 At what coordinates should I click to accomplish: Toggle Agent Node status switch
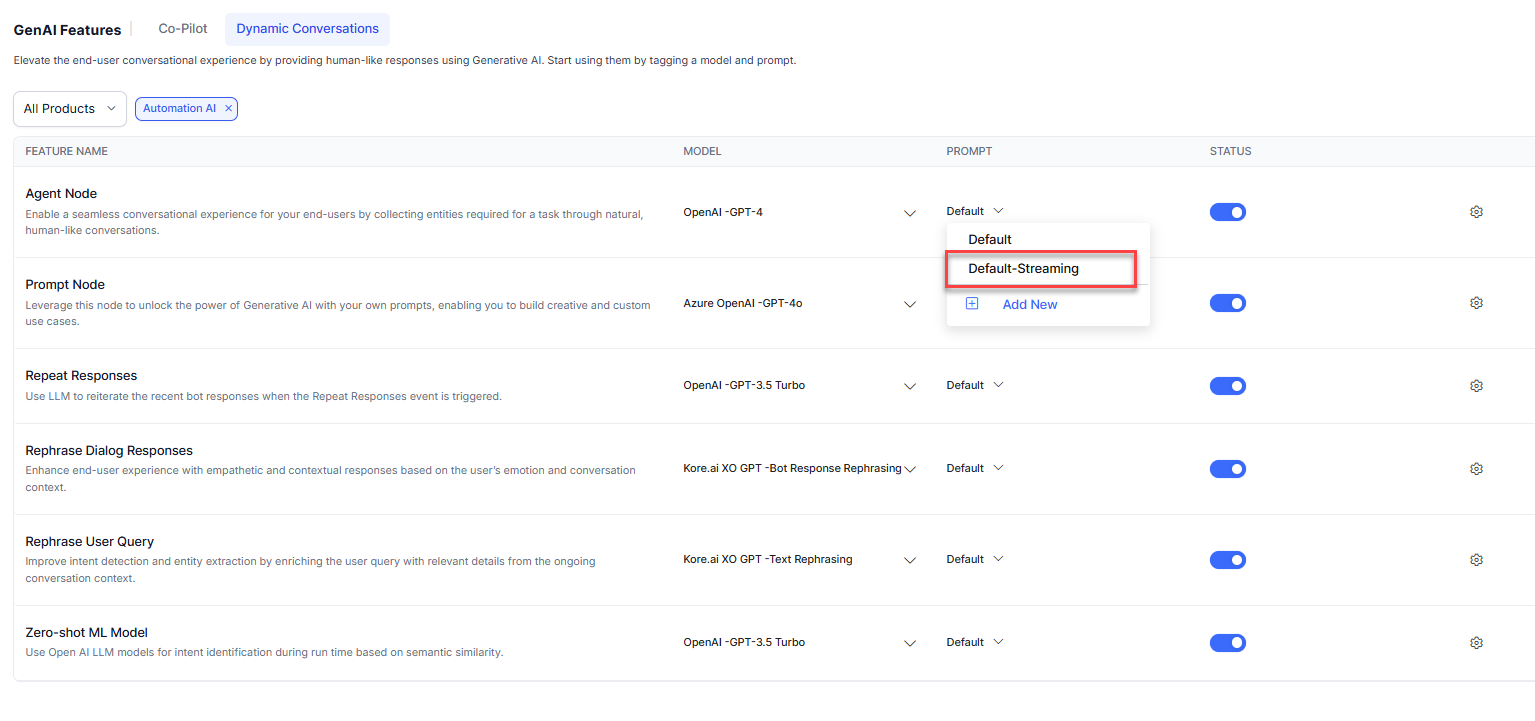[x=1227, y=212]
